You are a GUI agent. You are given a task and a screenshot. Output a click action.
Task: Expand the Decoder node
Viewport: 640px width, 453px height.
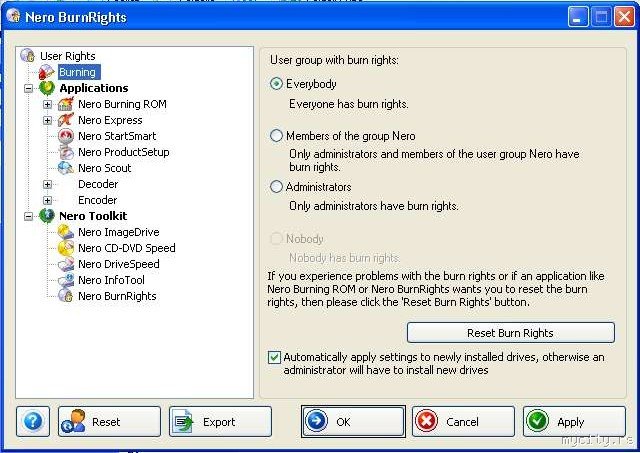pos(47,184)
